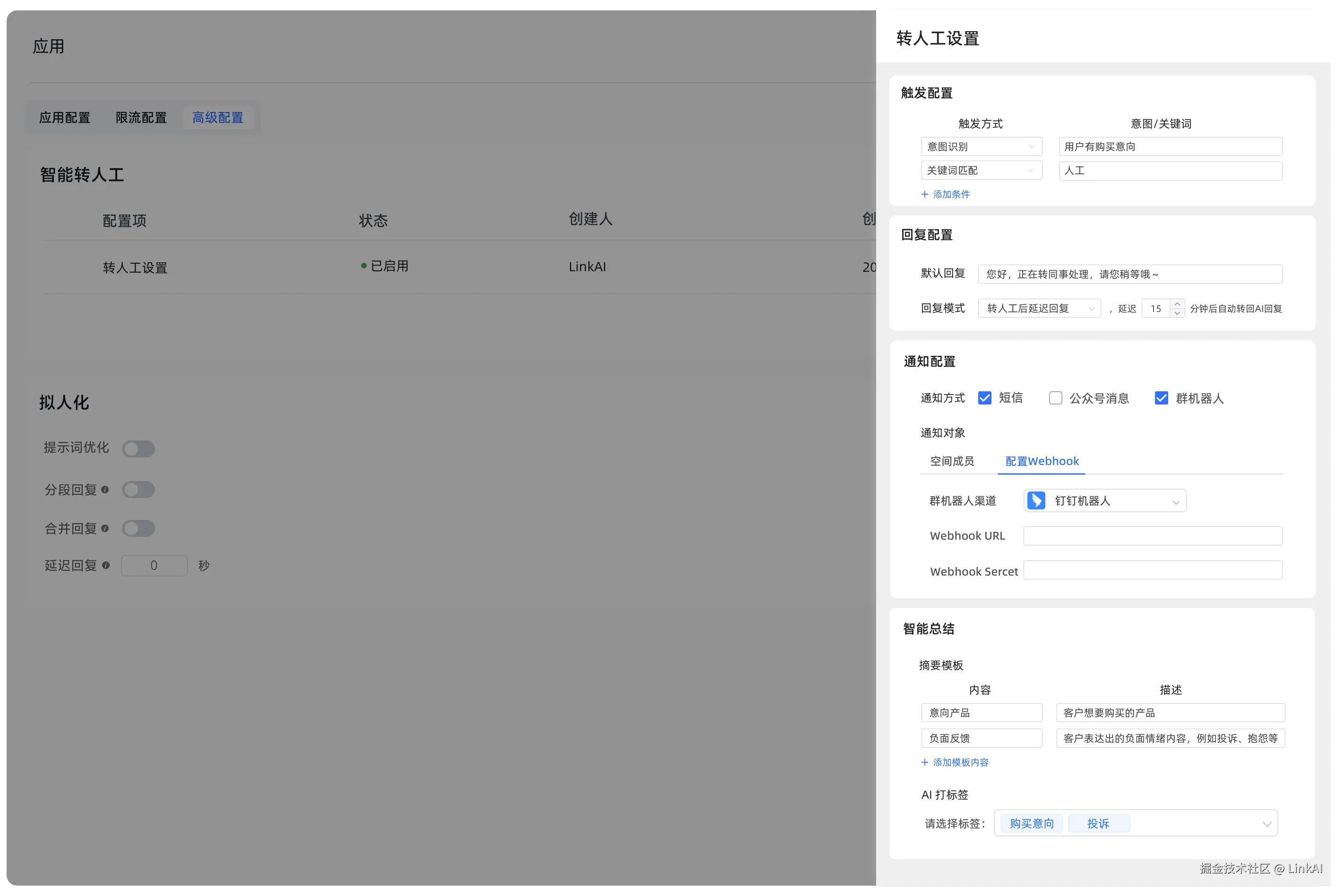Open the 转人工设置 row in table
Viewport: 1344px width, 896px height.
(135, 267)
